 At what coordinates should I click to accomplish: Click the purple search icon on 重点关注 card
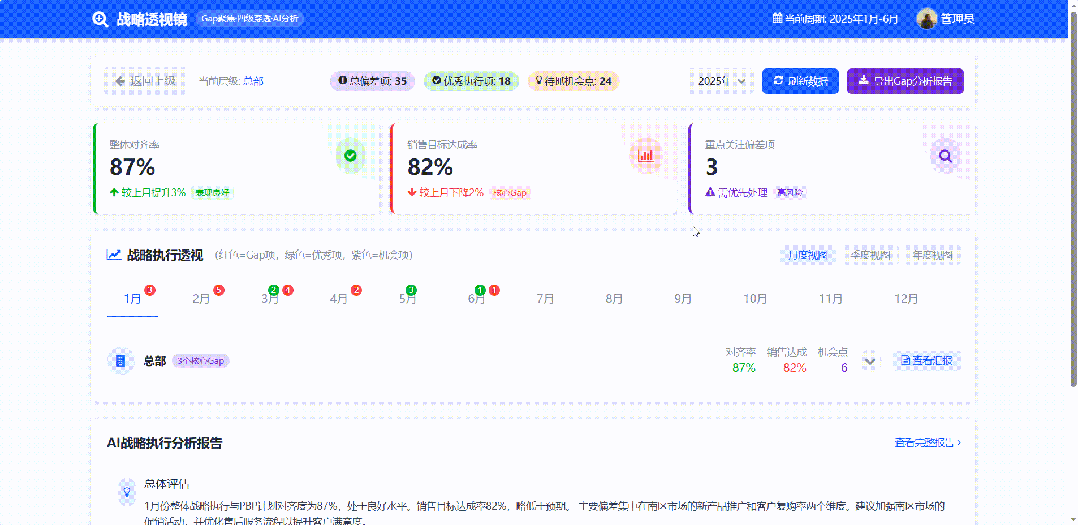pyautogui.click(x=944, y=155)
